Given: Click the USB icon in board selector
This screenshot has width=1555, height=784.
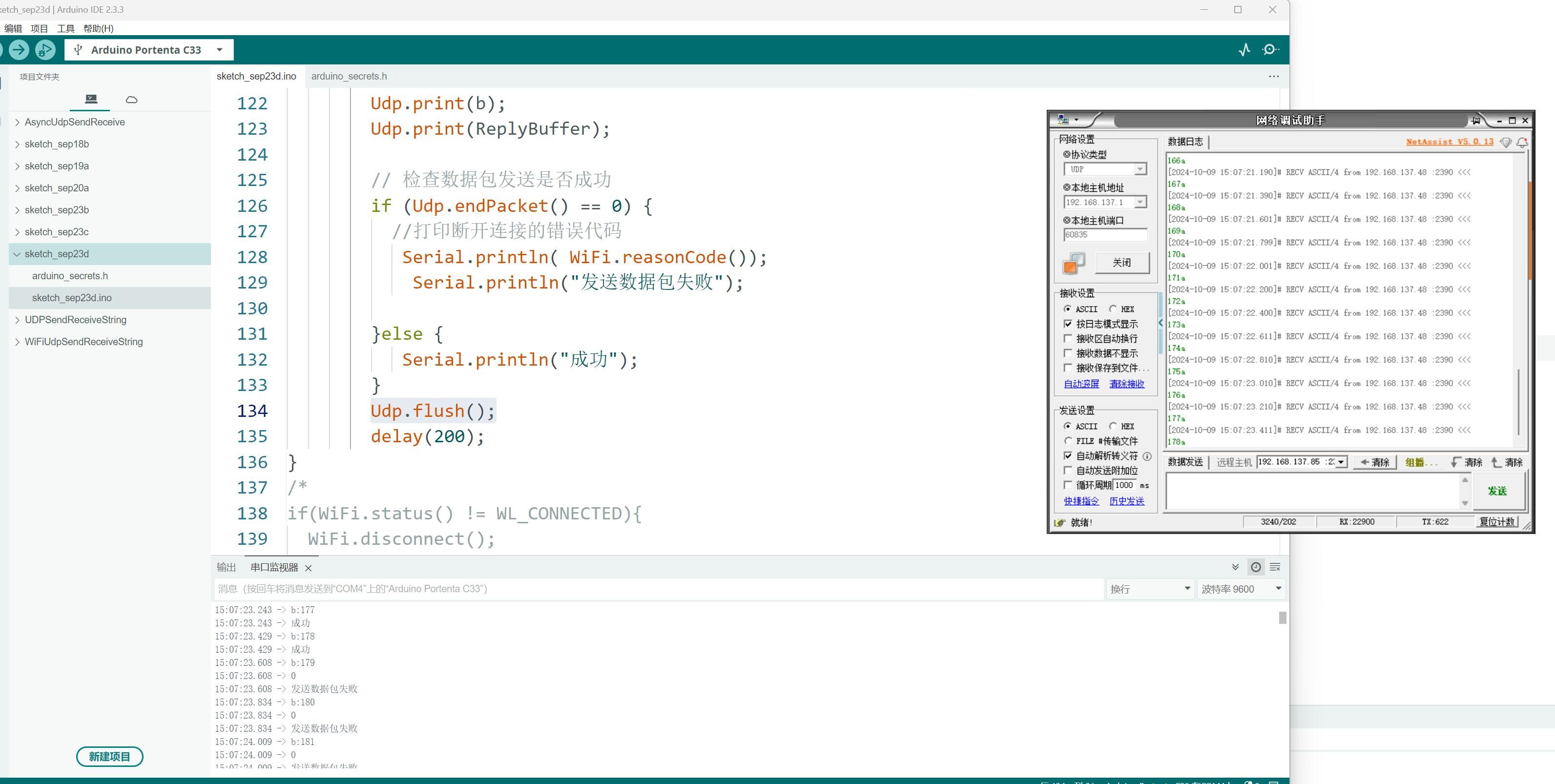Looking at the screenshot, I should pyautogui.click(x=78, y=50).
